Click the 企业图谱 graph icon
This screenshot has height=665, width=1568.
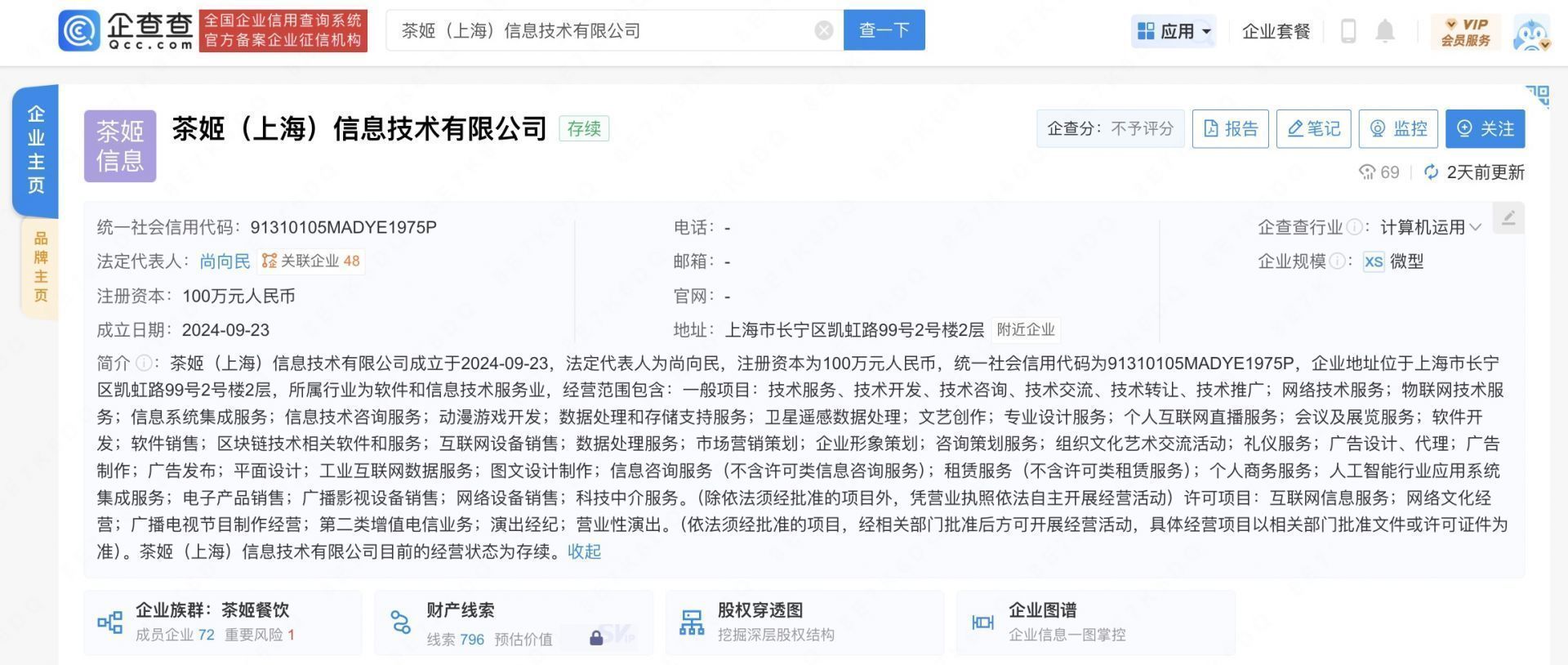pyautogui.click(x=982, y=623)
